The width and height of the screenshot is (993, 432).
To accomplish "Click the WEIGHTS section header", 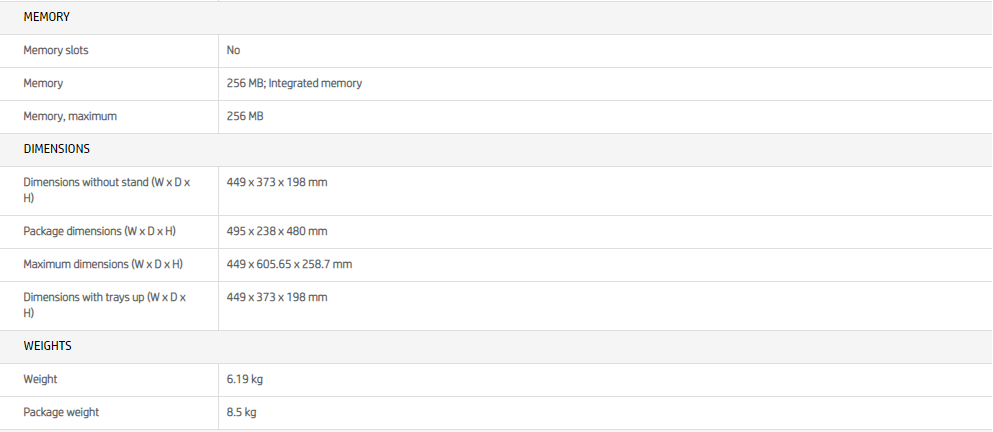I will click(x=47, y=346).
